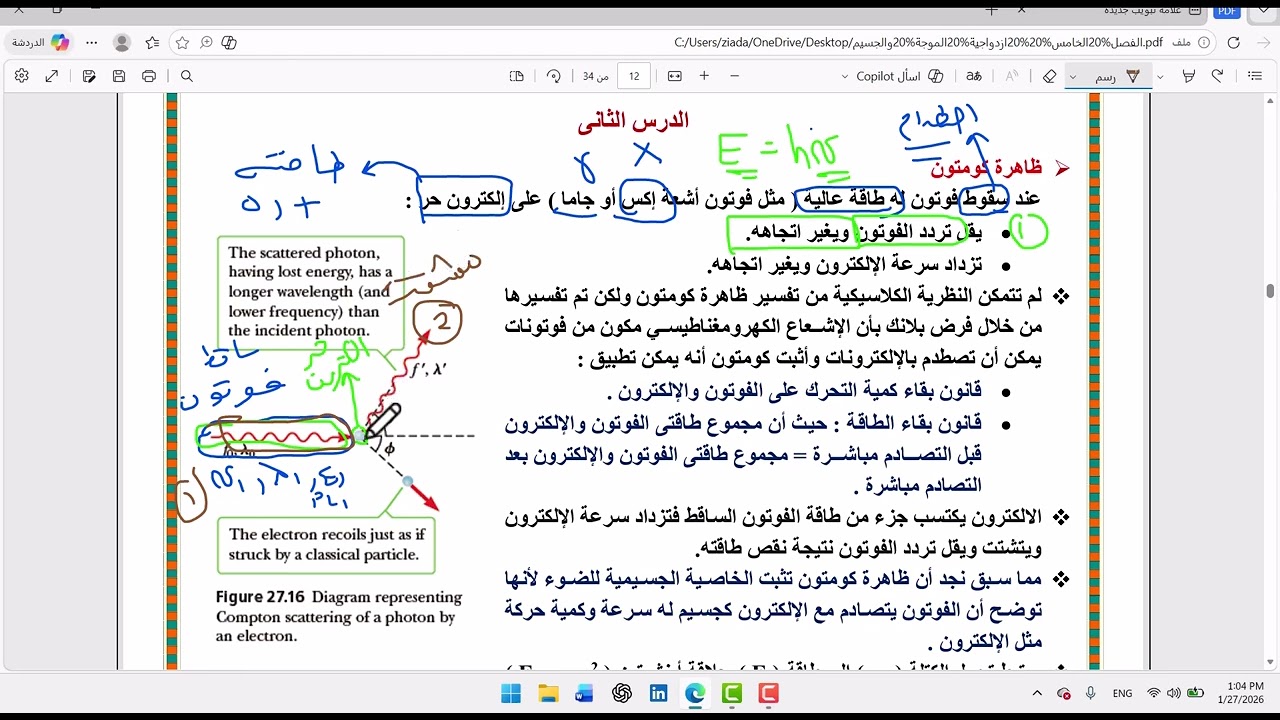Viewport: 1280px width, 720px height.
Task: Click the Read aloud icon
Action: (x=1012, y=76)
